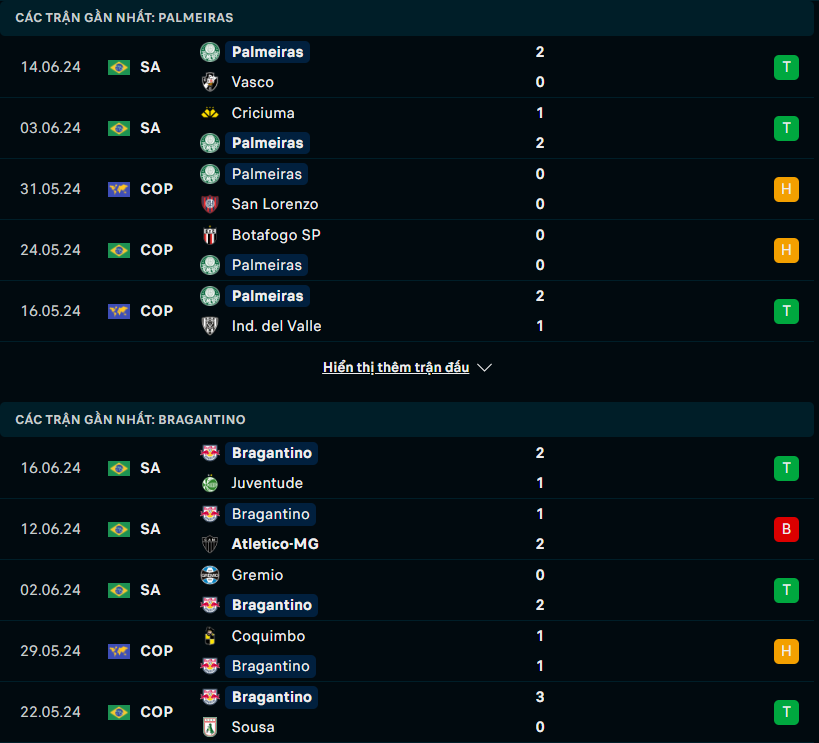Open Vasco team page

tap(253, 82)
